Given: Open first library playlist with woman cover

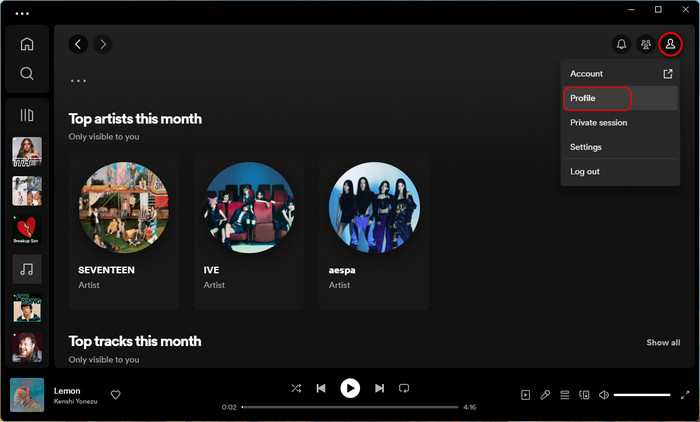Looking at the screenshot, I should tap(27, 152).
